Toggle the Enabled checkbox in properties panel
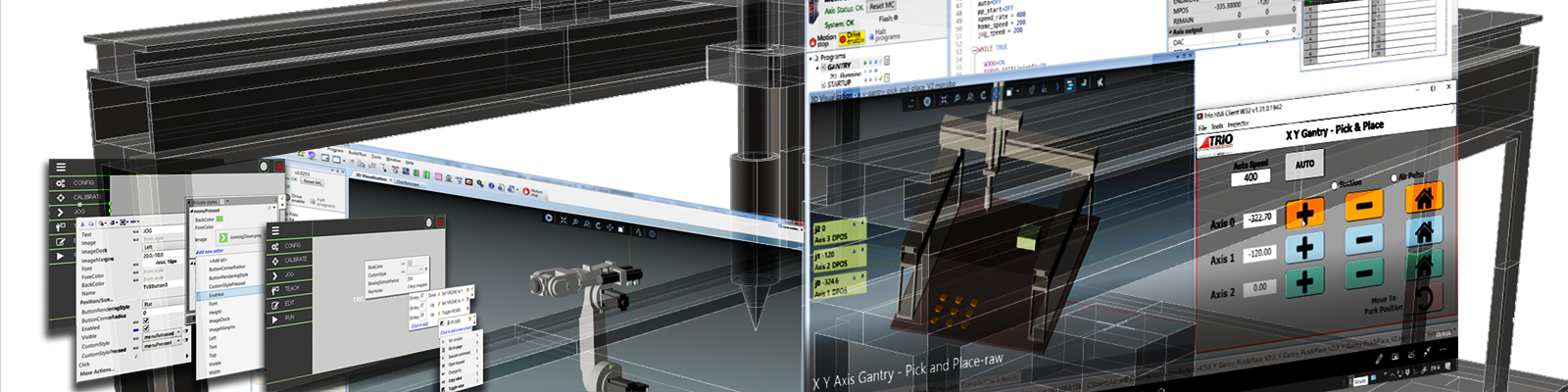The height and width of the screenshot is (392, 1568). [x=147, y=320]
